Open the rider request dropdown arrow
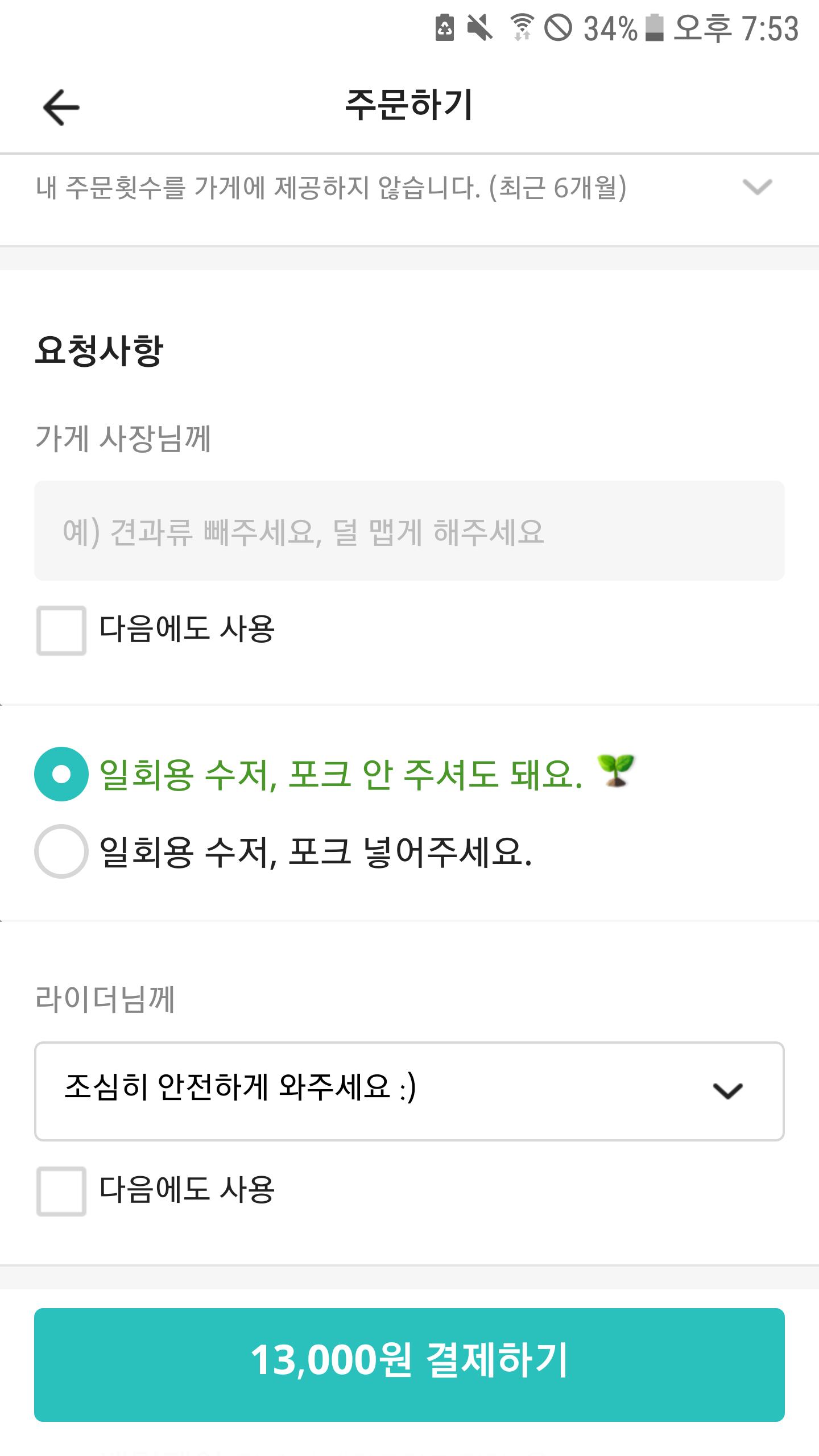The width and height of the screenshot is (819, 1456). click(727, 1090)
